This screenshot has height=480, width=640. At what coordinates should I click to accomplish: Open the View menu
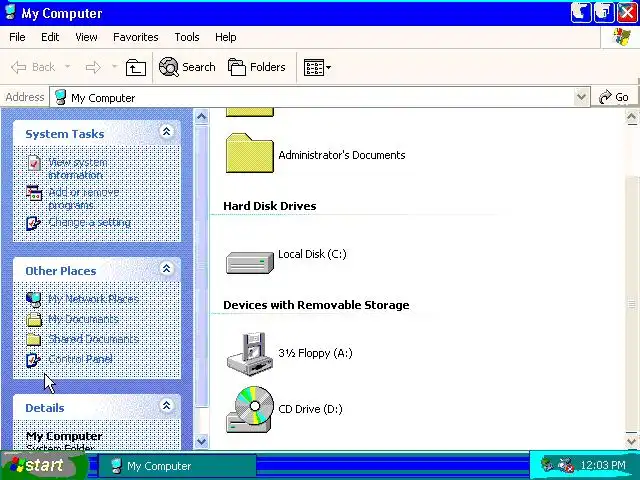[86, 37]
